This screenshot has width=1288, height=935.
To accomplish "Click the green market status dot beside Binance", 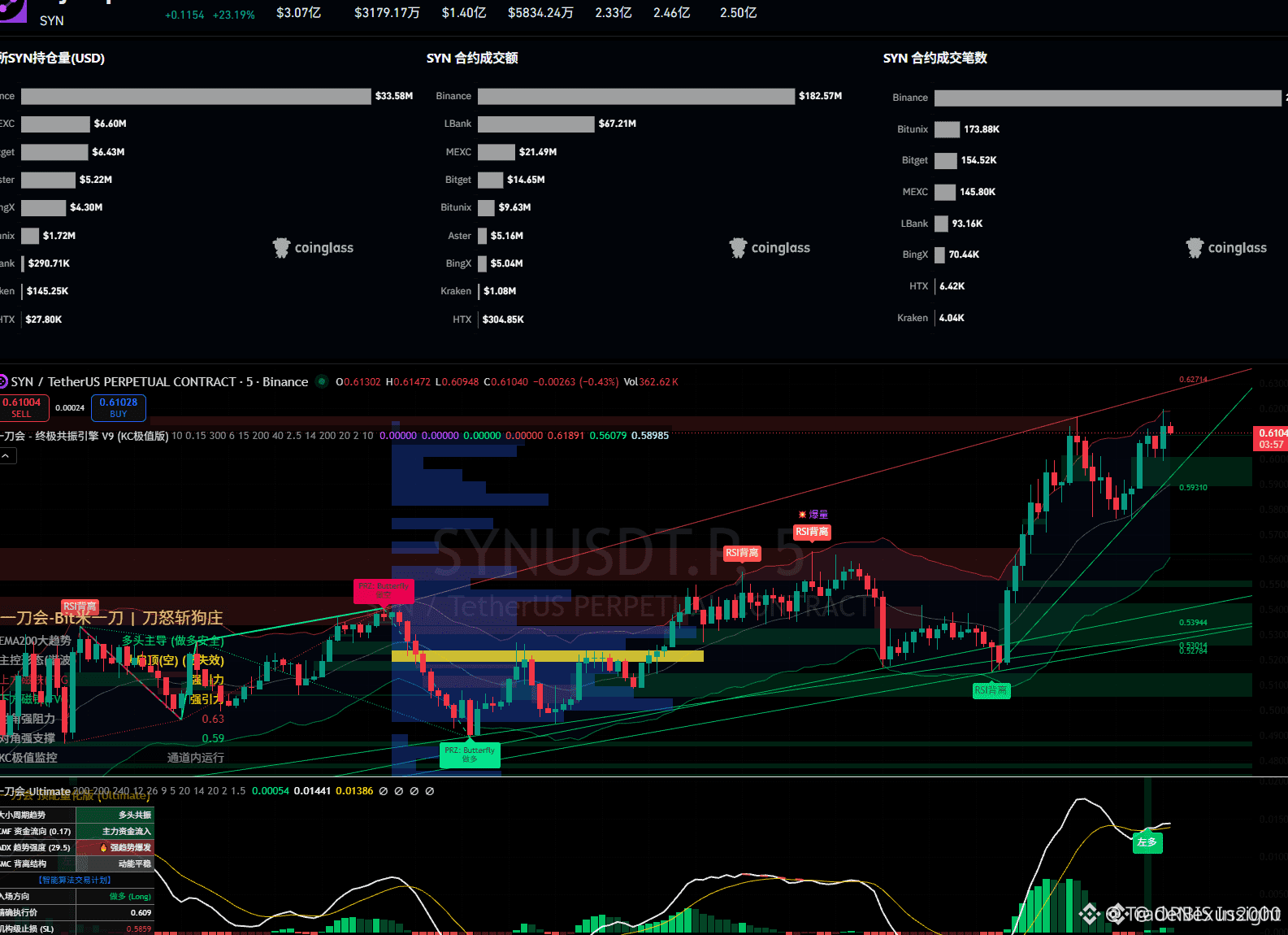I will coord(322,381).
